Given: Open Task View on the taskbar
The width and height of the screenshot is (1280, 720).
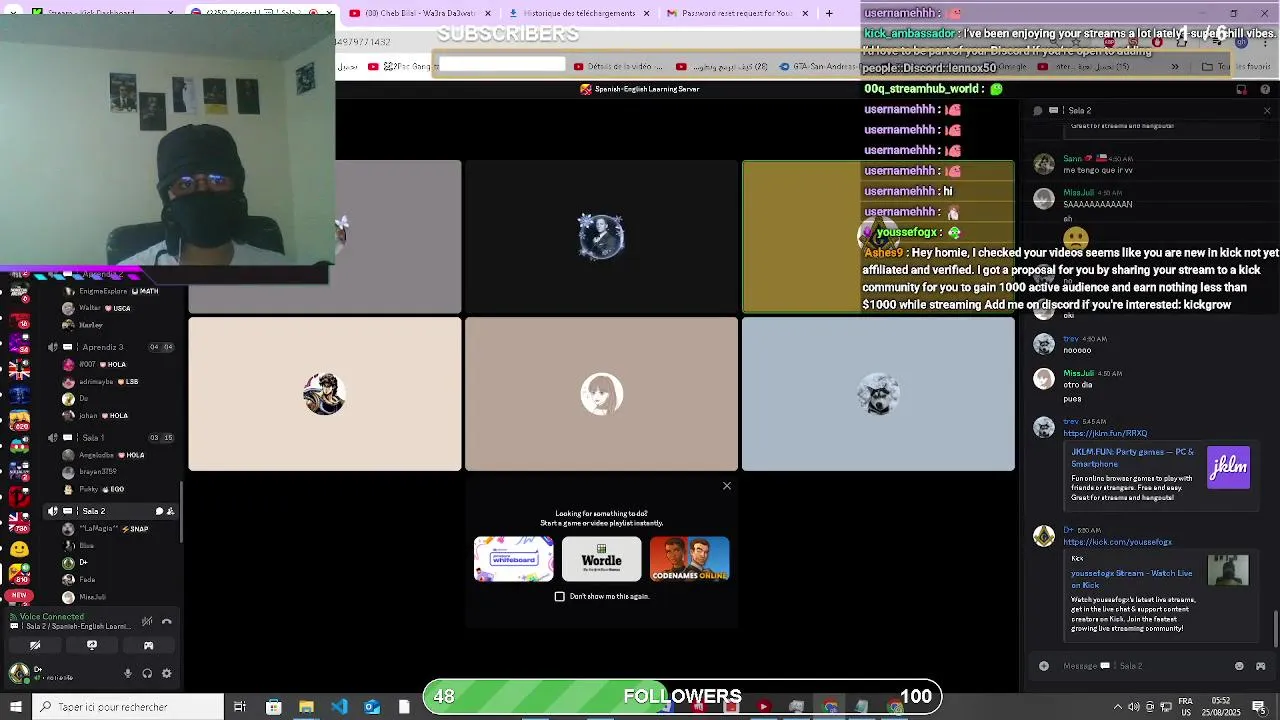Looking at the screenshot, I should pyautogui.click(x=240, y=707).
